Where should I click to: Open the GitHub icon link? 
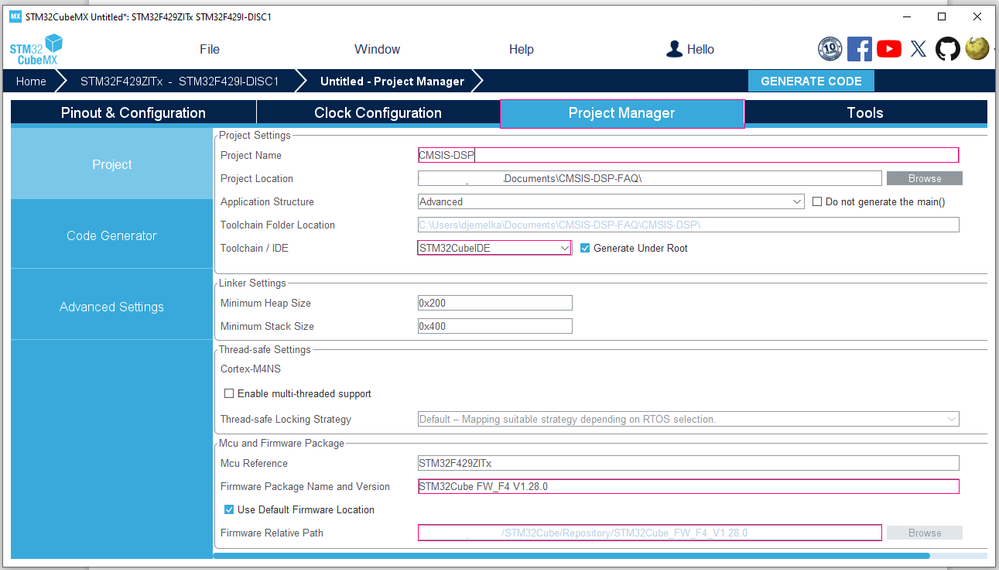[947, 49]
